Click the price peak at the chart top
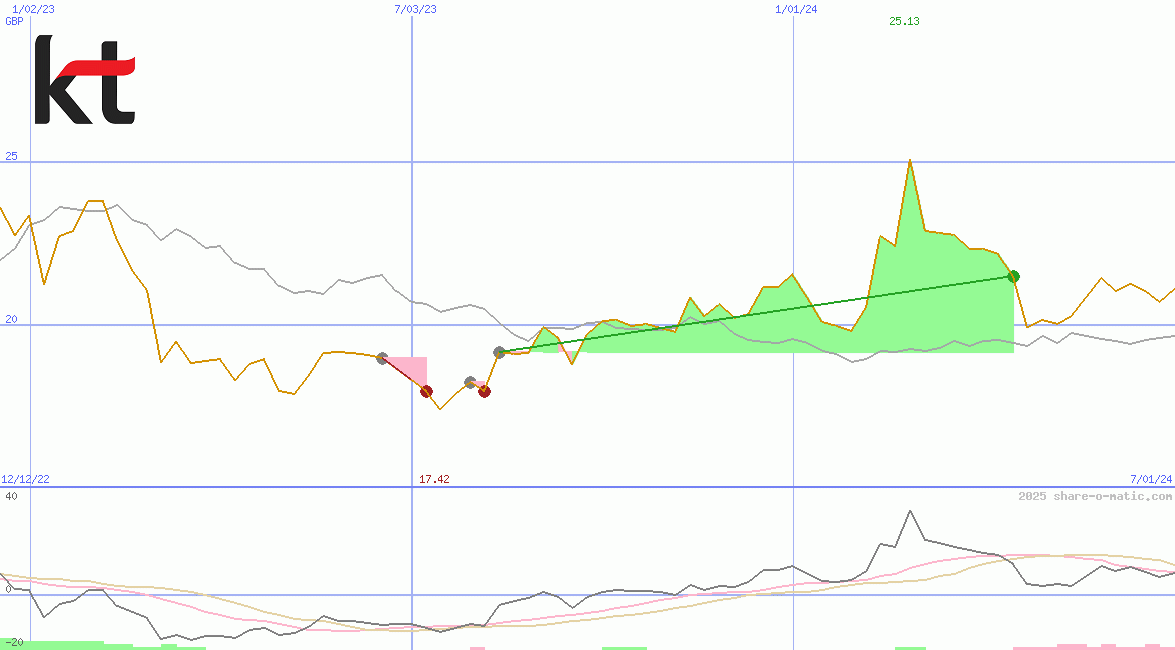1175x650 pixels. click(x=909, y=160)
